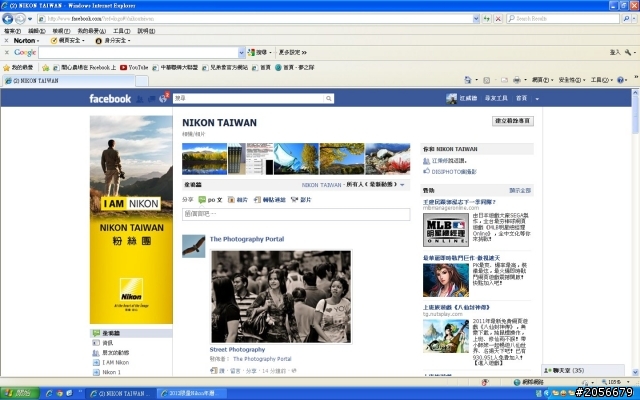Open the wall filter dropdown arrow
Viewport: 640px width, 400px height.
pos(402,185)
